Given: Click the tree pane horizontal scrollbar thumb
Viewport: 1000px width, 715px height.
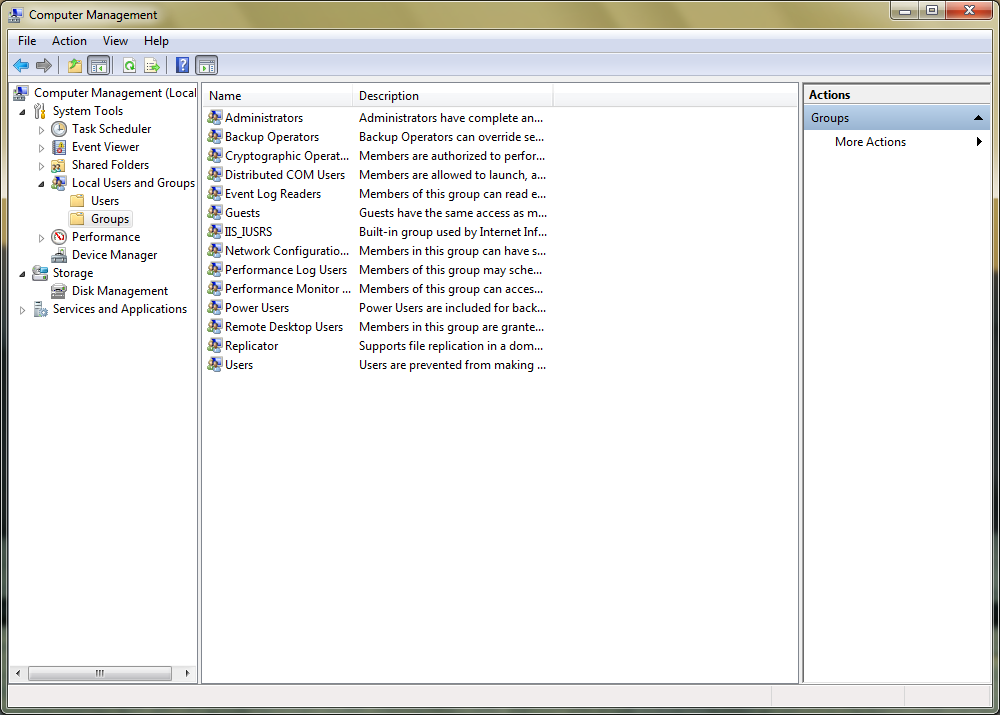Looking at the screenshot, I should tap(99, 673).
